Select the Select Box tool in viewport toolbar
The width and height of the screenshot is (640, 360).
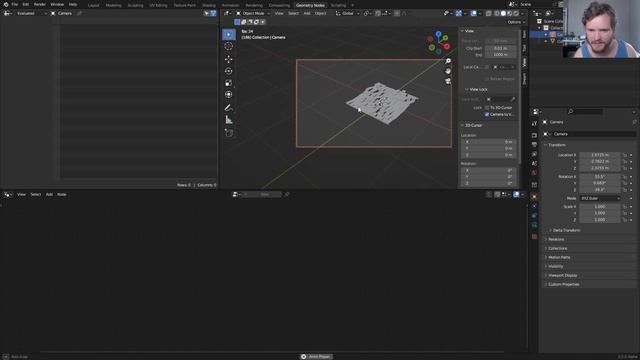(x=229, y=34)
